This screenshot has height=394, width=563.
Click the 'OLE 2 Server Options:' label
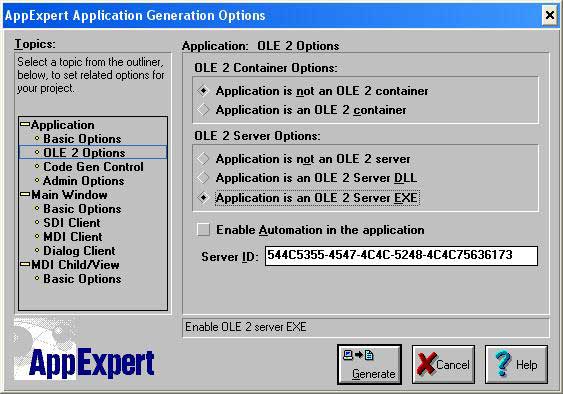(257, 136)
